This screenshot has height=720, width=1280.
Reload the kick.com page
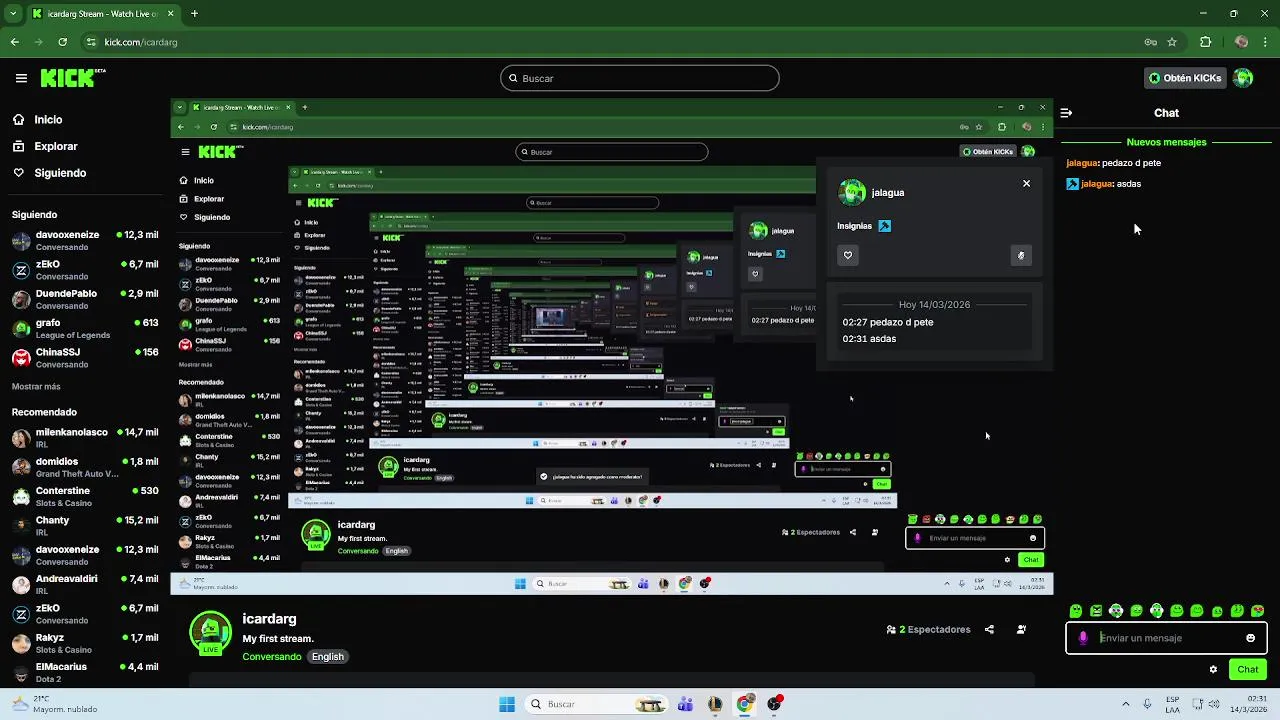pyautogui.click(x=62, y=42)
